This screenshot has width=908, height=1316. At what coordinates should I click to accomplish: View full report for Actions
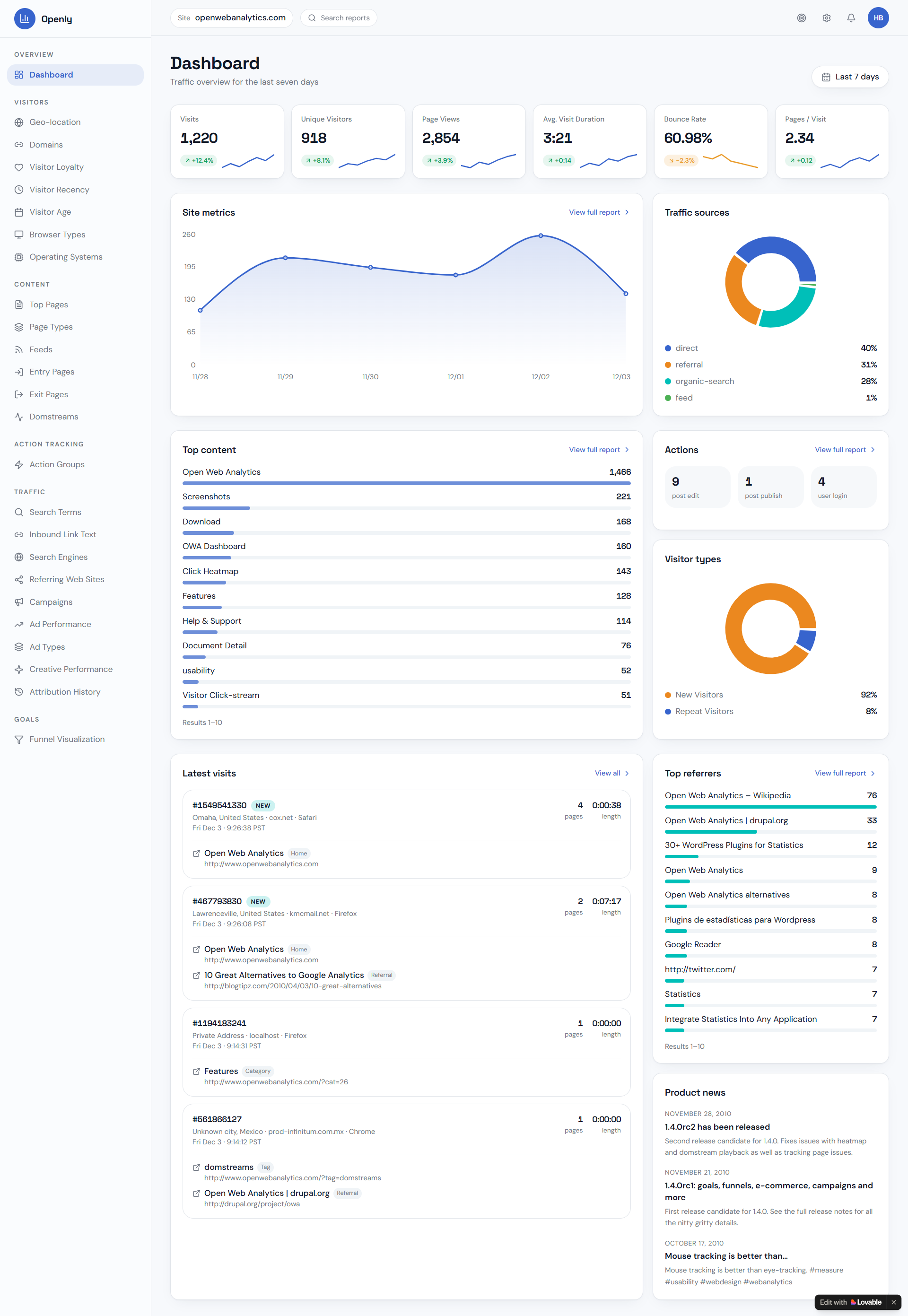(x=845, y=450)
